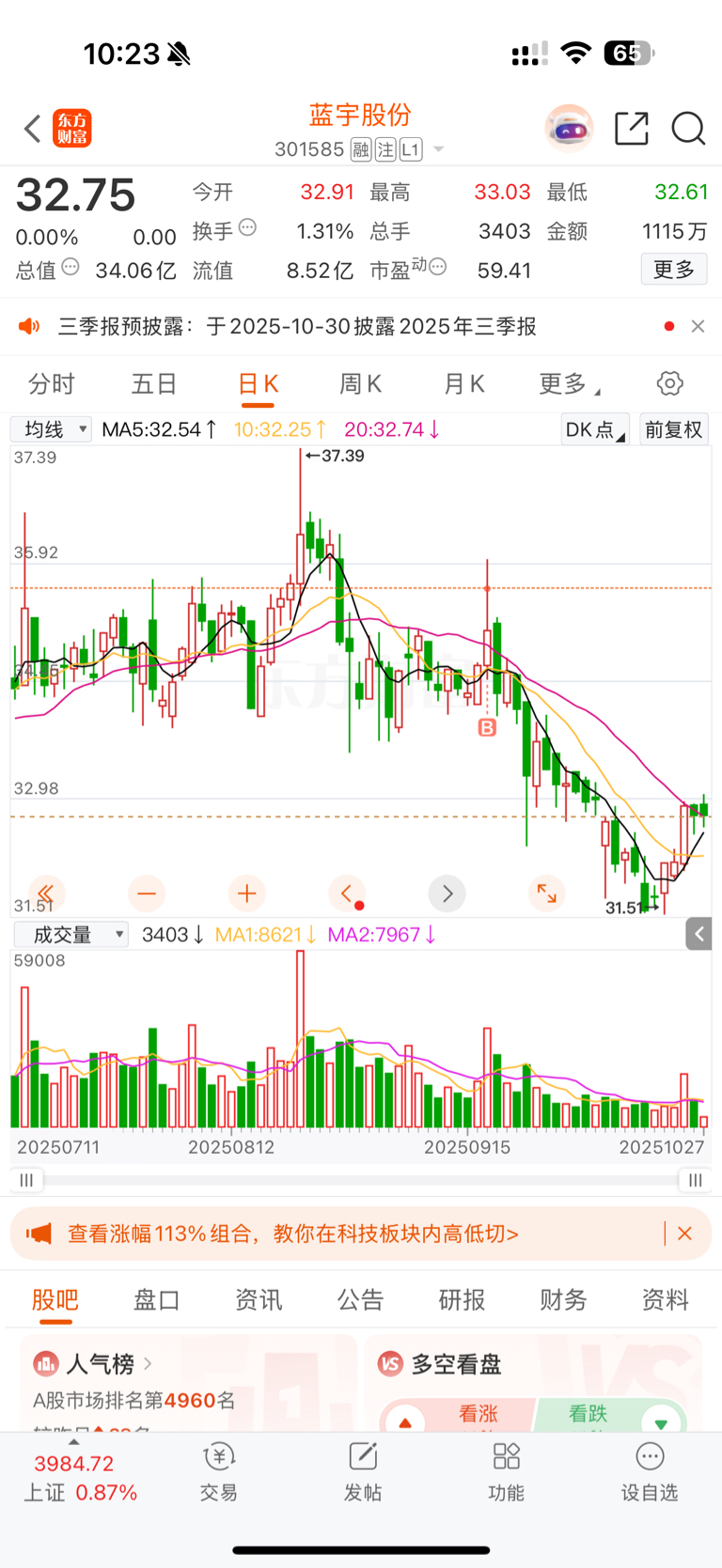The height and width of the screenshot is (1568, 722).
Task: Open the 三季报预披露 announcement text
Action: (x=297, y=326)
